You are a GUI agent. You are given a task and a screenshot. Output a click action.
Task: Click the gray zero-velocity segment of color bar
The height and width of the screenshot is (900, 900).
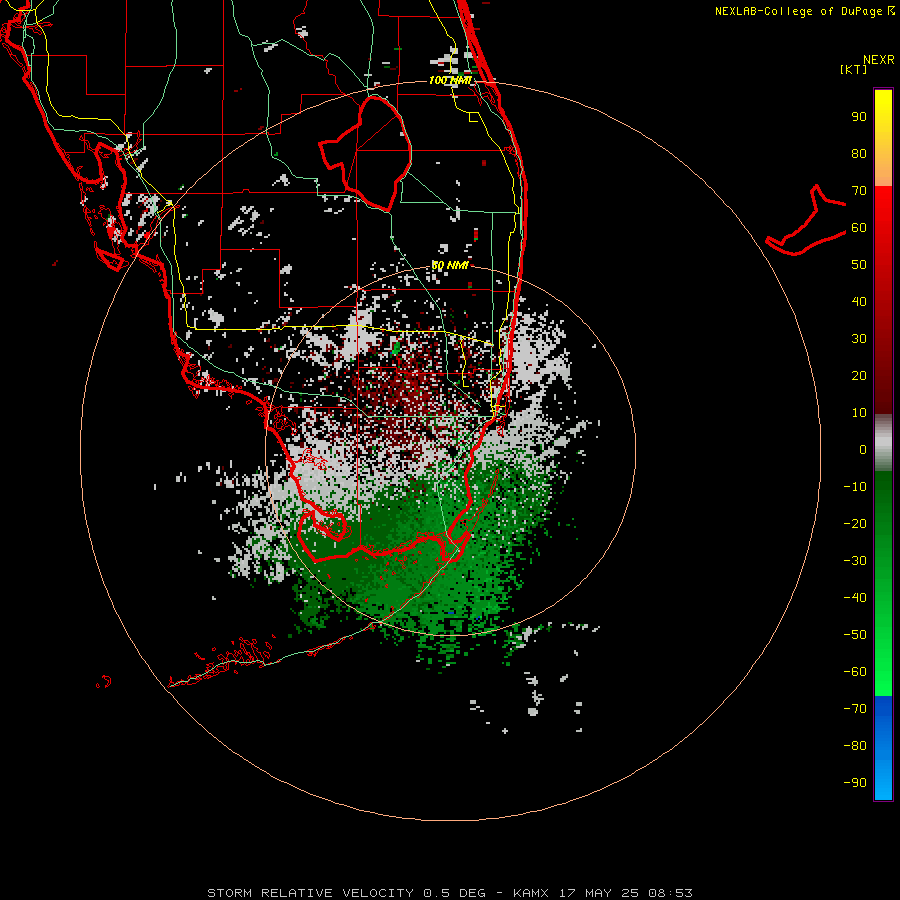[883, 443]
